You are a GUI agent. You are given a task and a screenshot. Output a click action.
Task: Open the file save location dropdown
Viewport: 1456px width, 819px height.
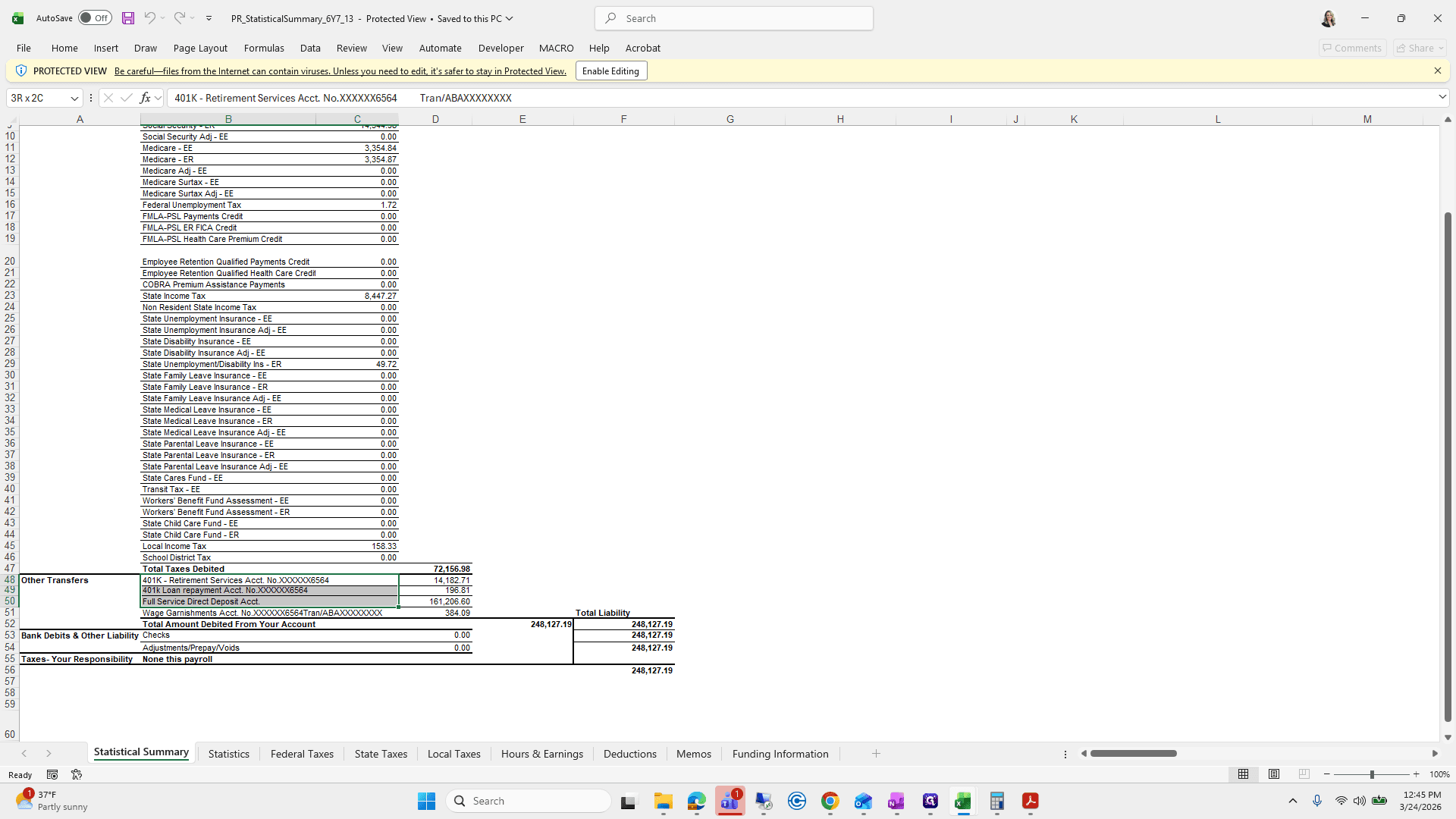click(509, 18)
